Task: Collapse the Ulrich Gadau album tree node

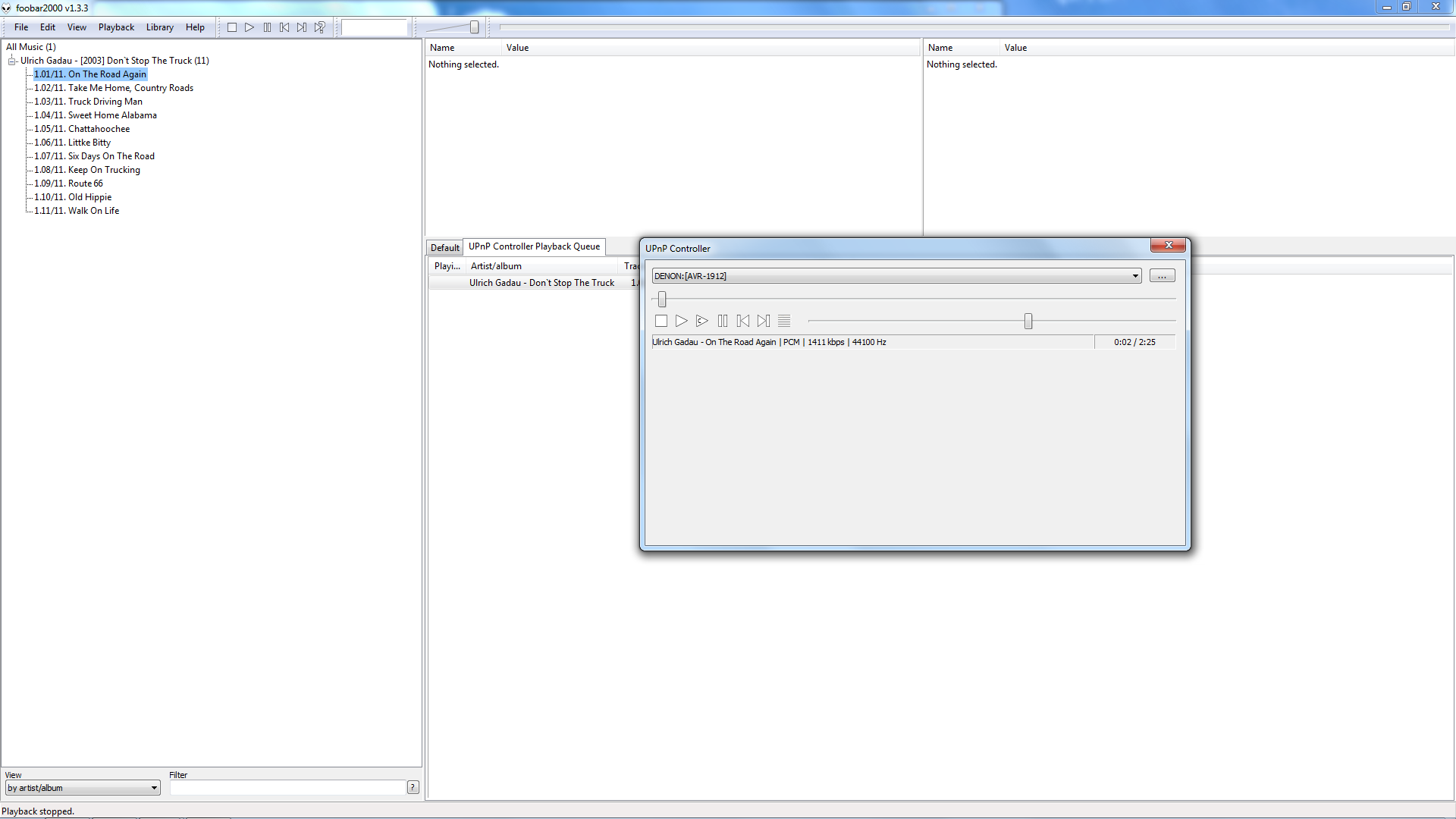Action: point(12,61)
